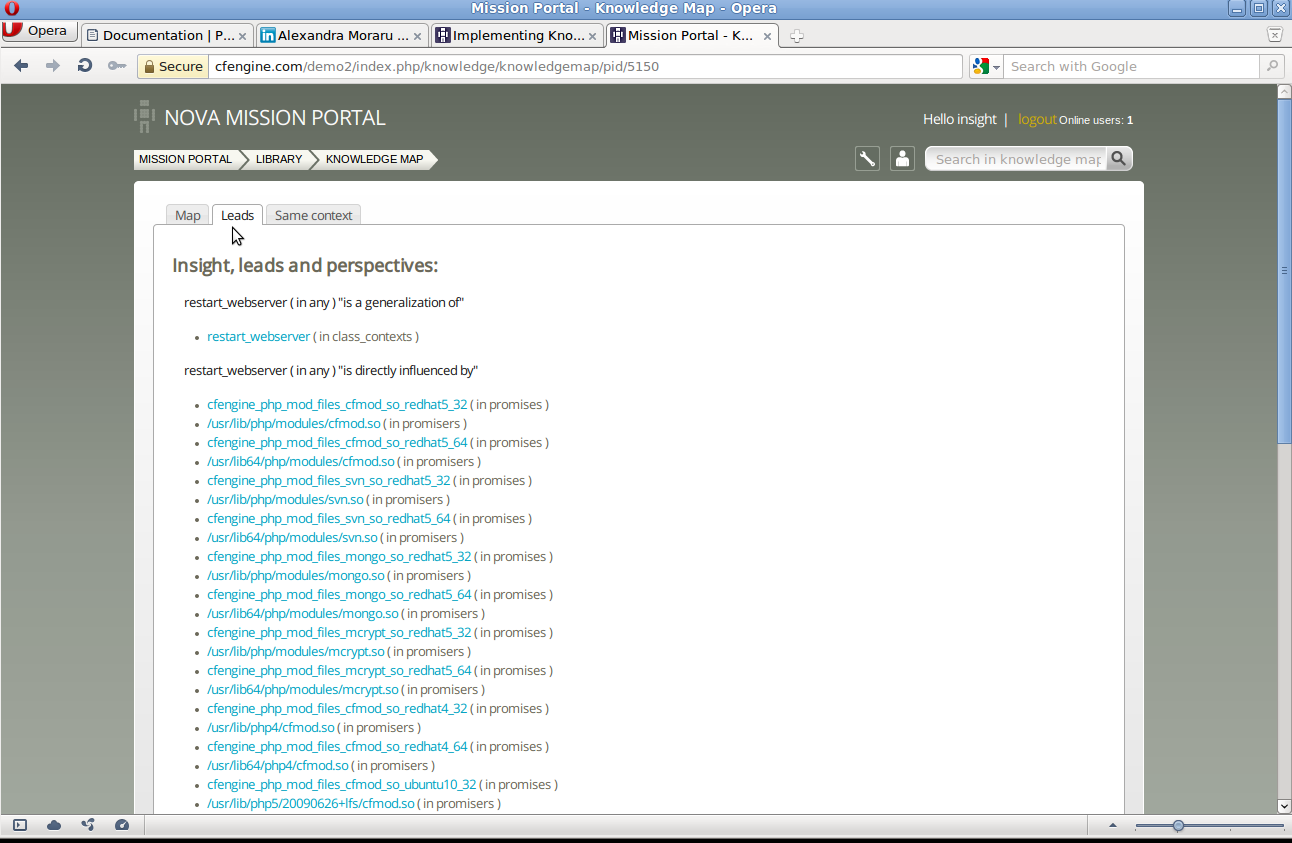This screenshot has height=843, width=1292.
Task: Open /usr/lib/php5/20090626+lfs/cfmod.so link
Action: pos(310,803)
